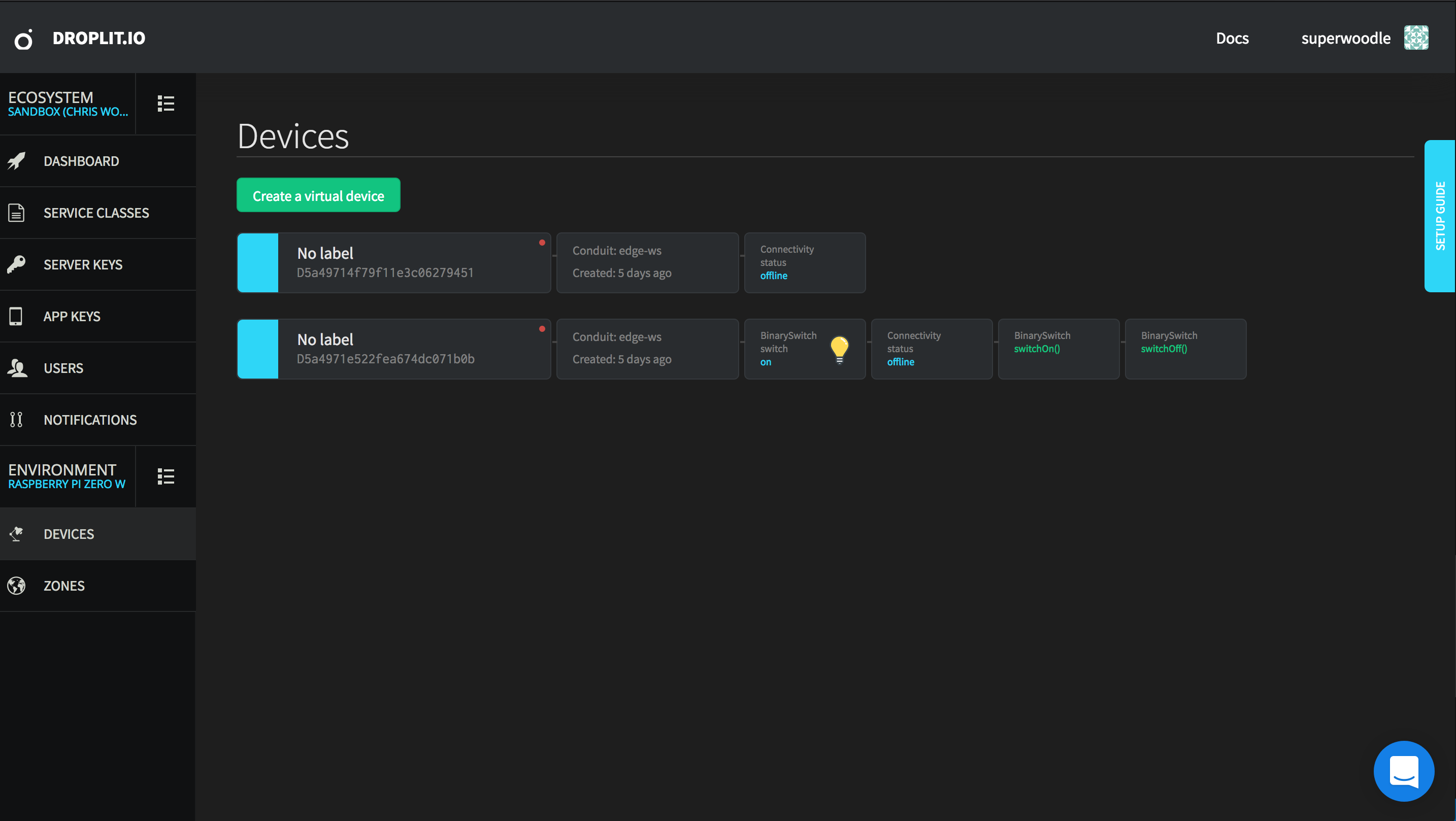Click blue color block of device D5a4971e522fea674dc071b0b

[x=258, y=349]
